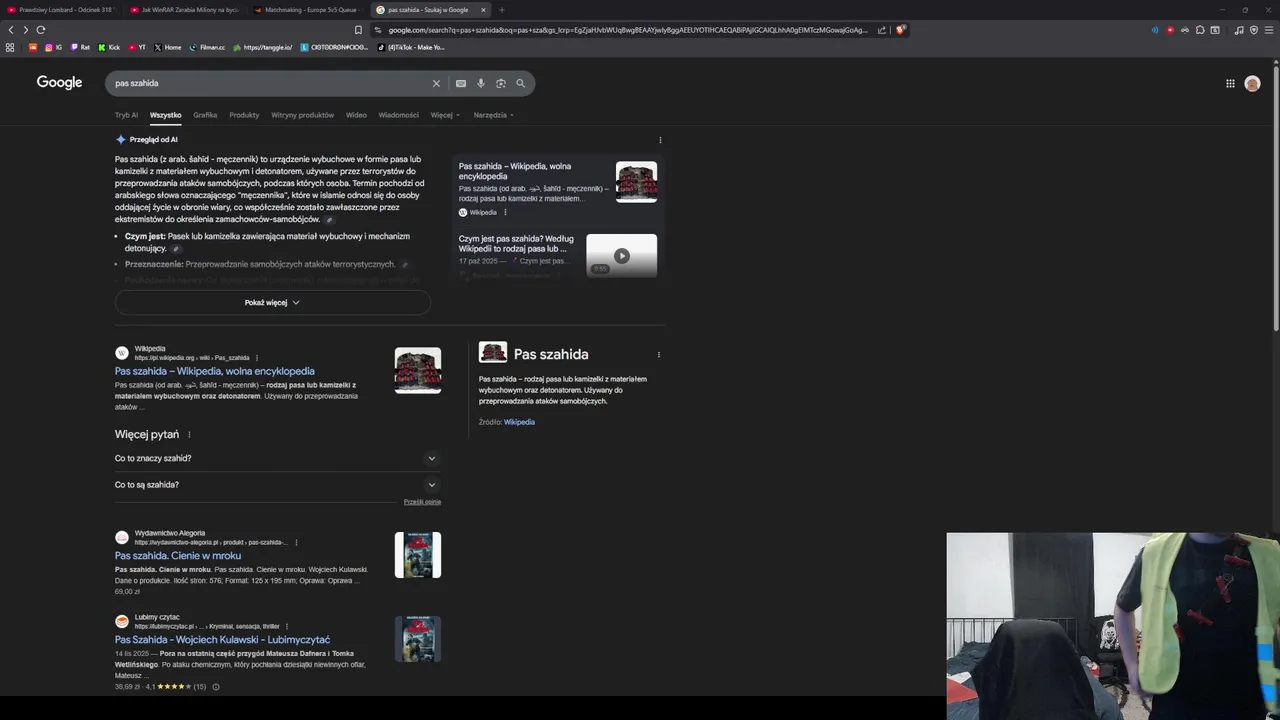Clear the search box with X icon

(x=436, y=84)
